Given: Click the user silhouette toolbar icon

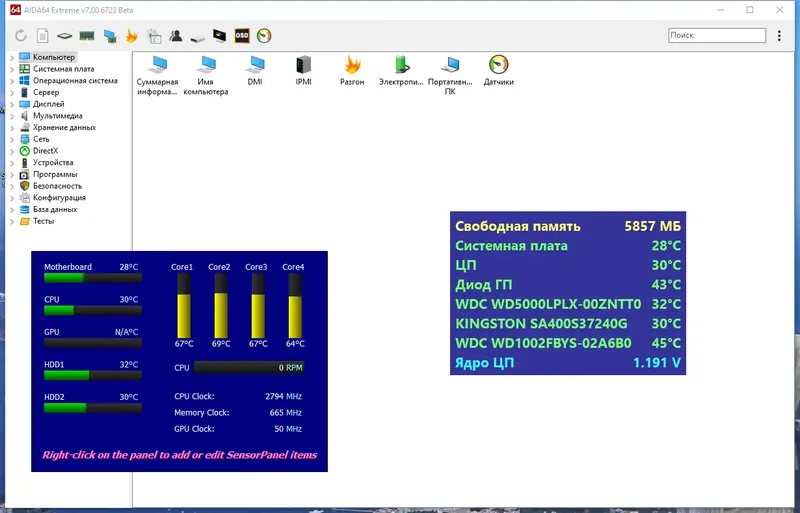Looking at the screenshot, I should pos(176,36).
